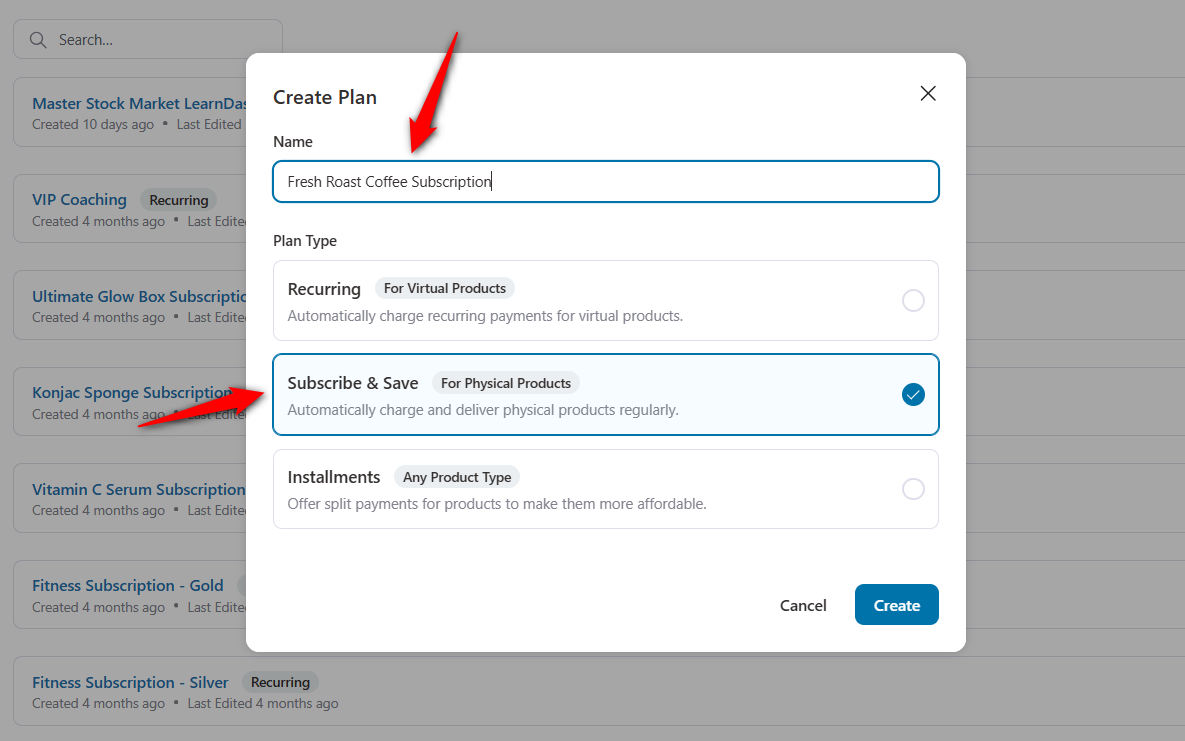Open the Vitamin C Serum Subscription plan
Viewport: 1185px width, 741px height.
point(138,489)
